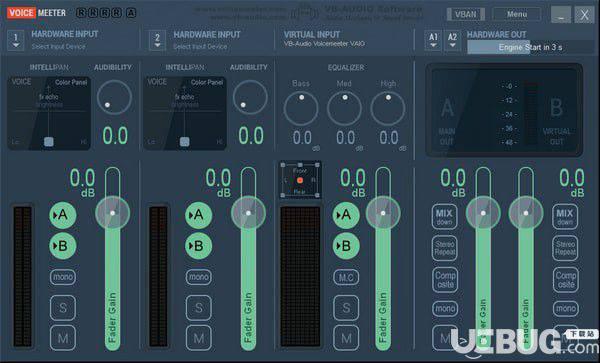600x363 pixels.
Task: Click the Med equalizer knob
Action: [x=344, y=108]
